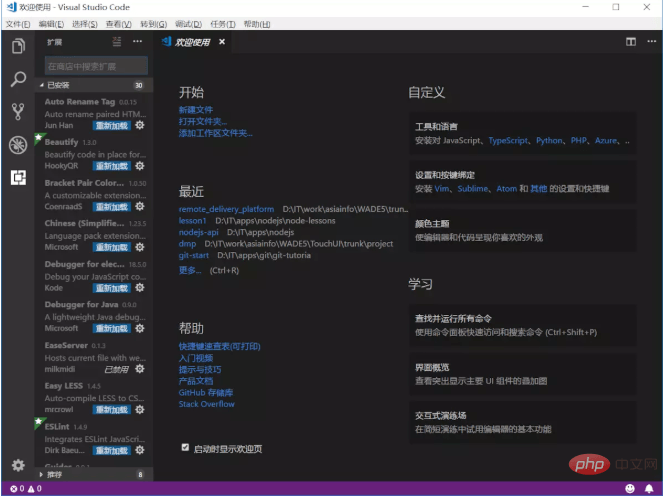Image resolution: width=668 pixels, height=497 pixels.
Task: Open recent remote_delivery_platform project
Action: pos(226,209)
